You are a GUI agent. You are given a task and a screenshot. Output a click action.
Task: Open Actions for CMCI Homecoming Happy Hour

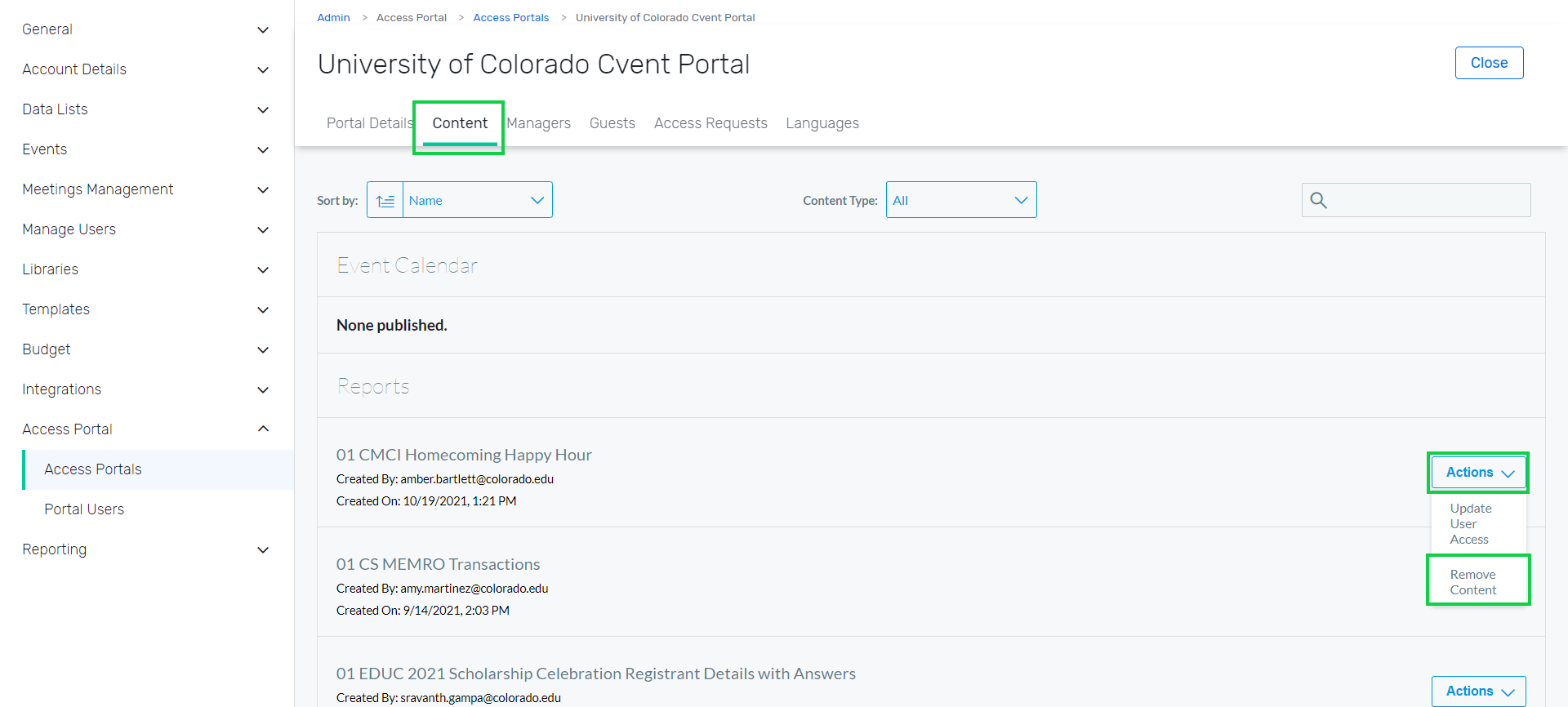[1479, 473]
